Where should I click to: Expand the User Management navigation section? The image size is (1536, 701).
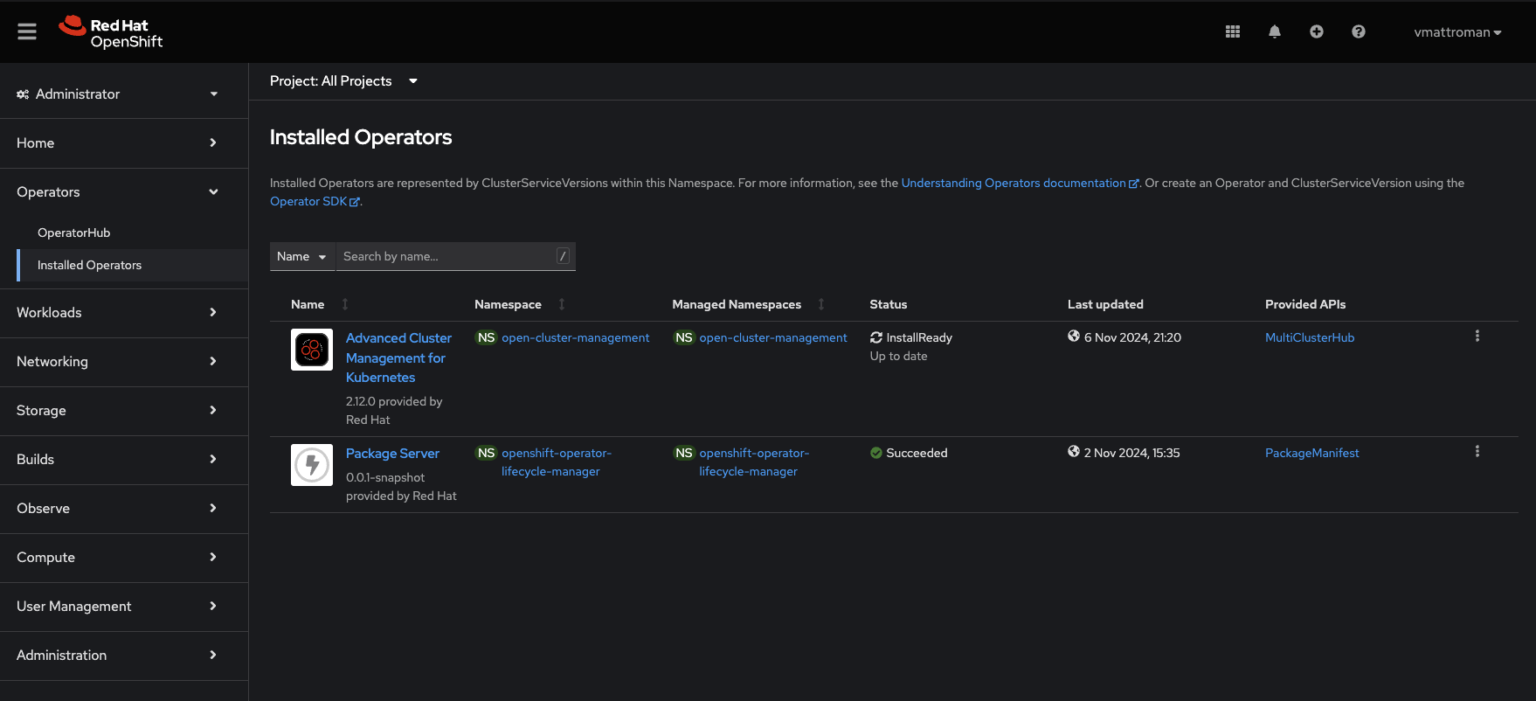(124, 606)
